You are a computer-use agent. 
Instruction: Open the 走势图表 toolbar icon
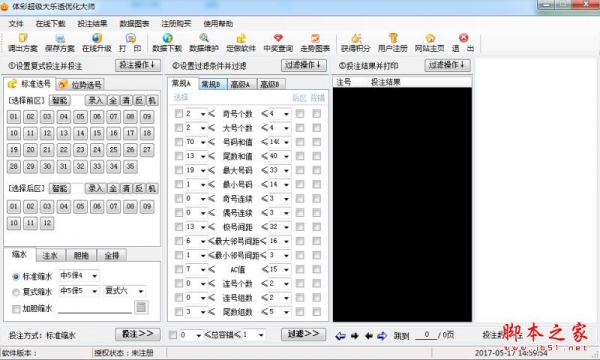tap(315, 43)
